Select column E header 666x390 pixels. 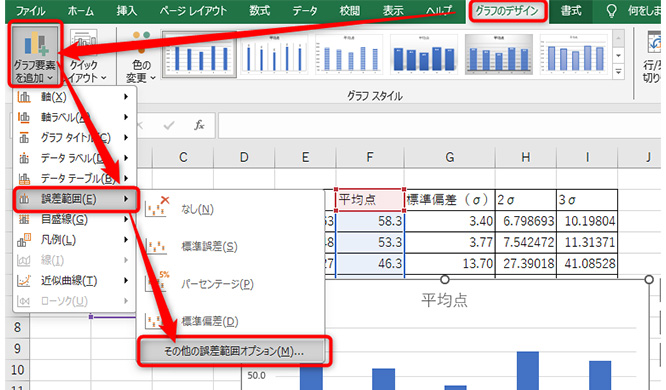(305, 157)
